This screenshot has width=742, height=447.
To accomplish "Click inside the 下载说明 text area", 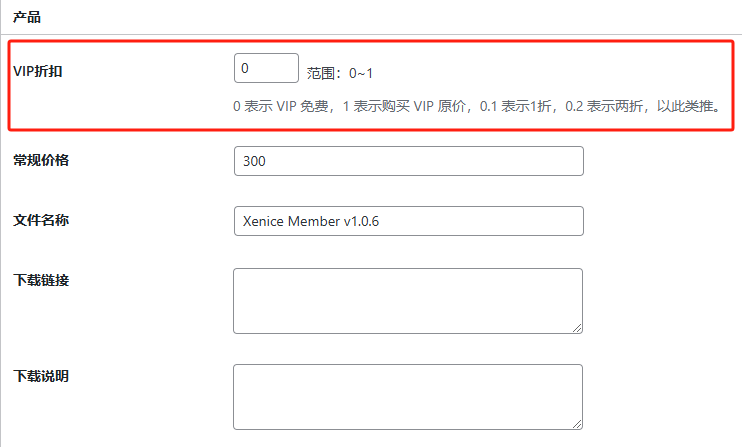I will click(x=407, y=396).
